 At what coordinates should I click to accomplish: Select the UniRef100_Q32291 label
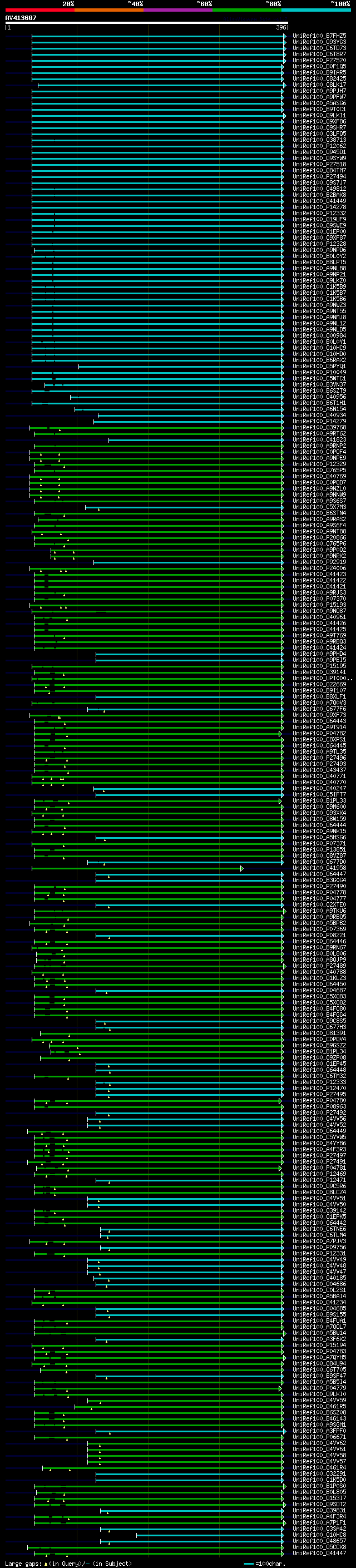pyautogui.click(x=319, y=1473)
